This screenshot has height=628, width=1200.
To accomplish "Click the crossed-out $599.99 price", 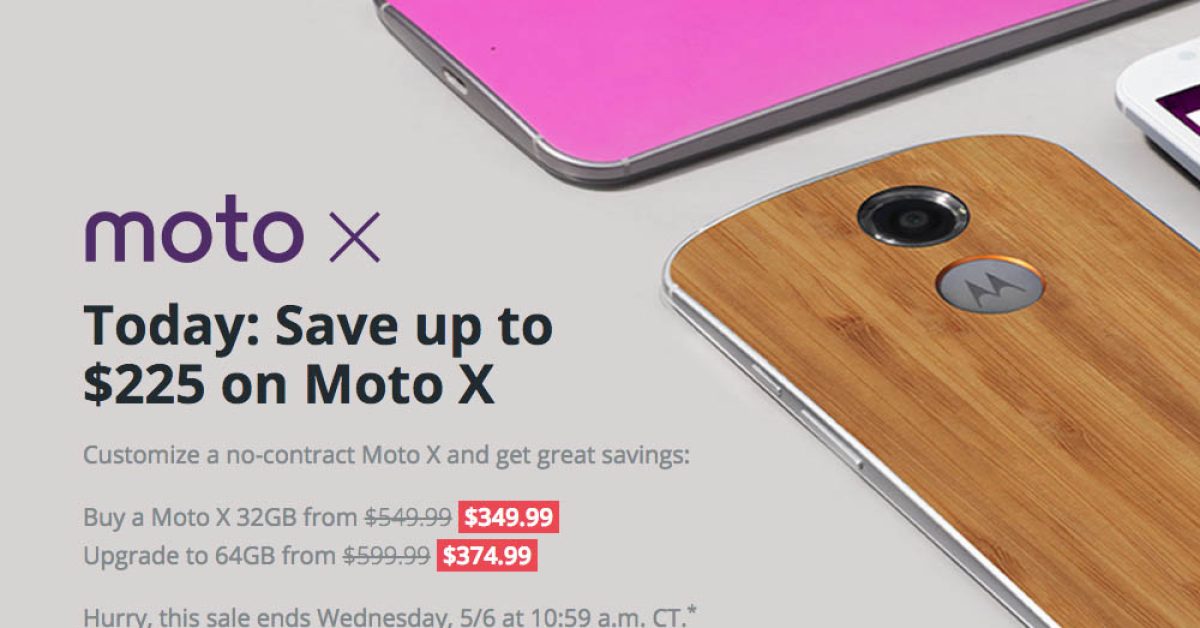I will click(387, 555).
